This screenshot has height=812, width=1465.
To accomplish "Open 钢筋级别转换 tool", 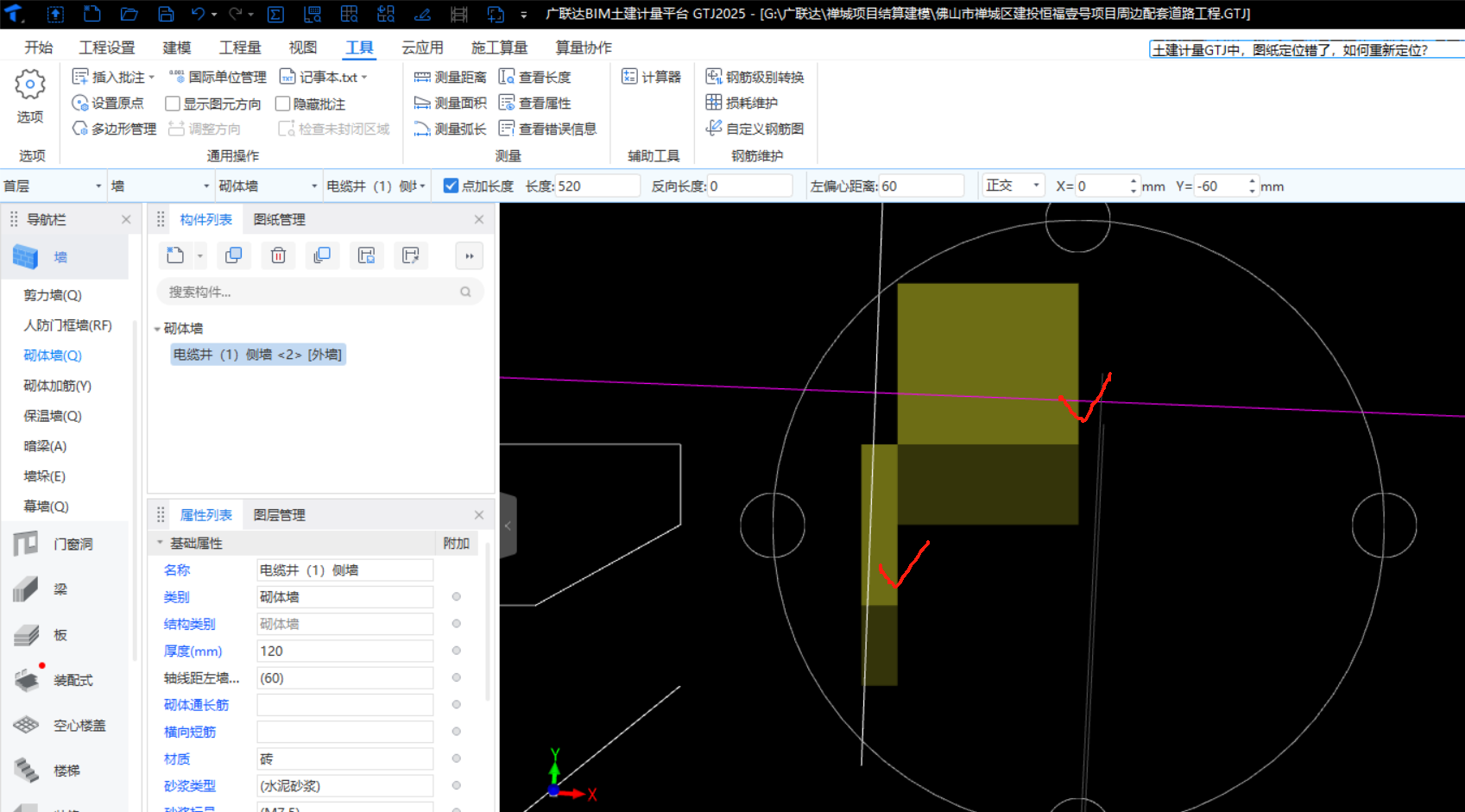I will [755, 77].
